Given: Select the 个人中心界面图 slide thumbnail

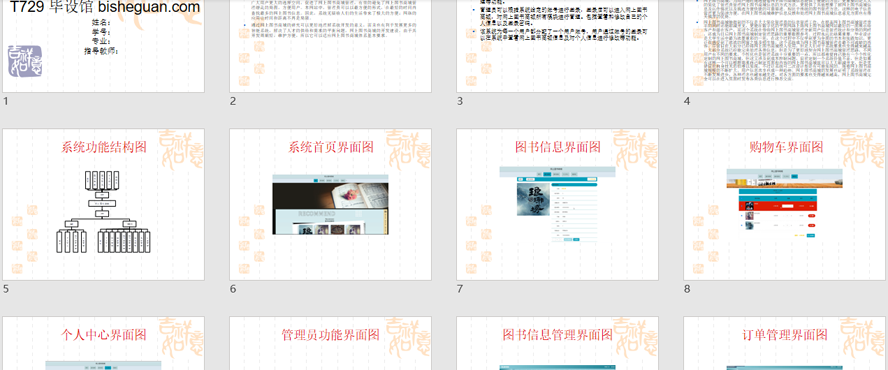Looking at the screenshot, I should [104, 343].
